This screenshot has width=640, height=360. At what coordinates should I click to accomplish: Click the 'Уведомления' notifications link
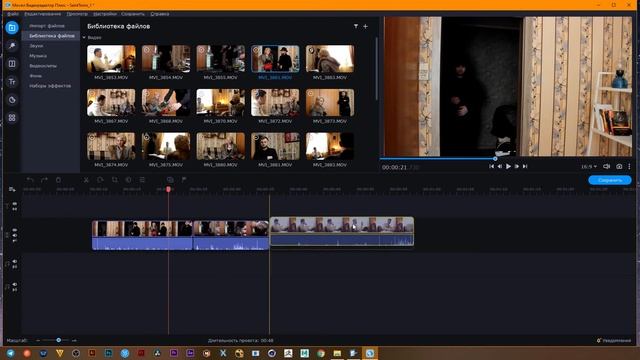(614, 340)
